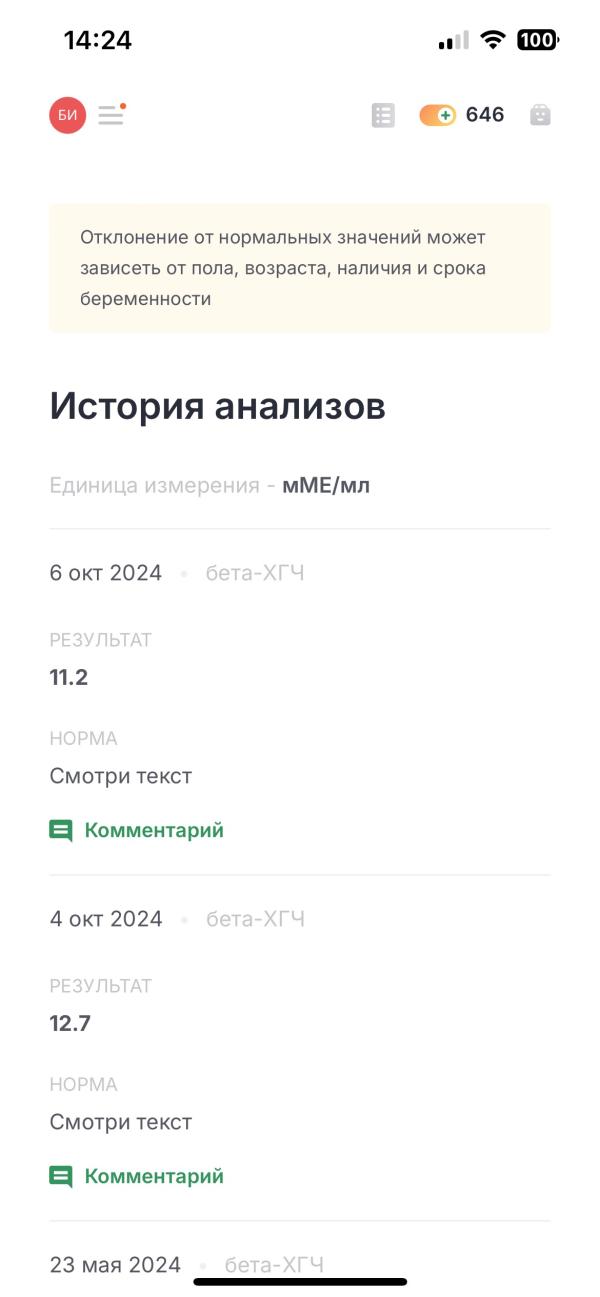The height and width of the screenshot is (1297, 600).
Task: Tap comment icon for 6 окт 2024
Action: pyautogui.click(x=61, y=831)
